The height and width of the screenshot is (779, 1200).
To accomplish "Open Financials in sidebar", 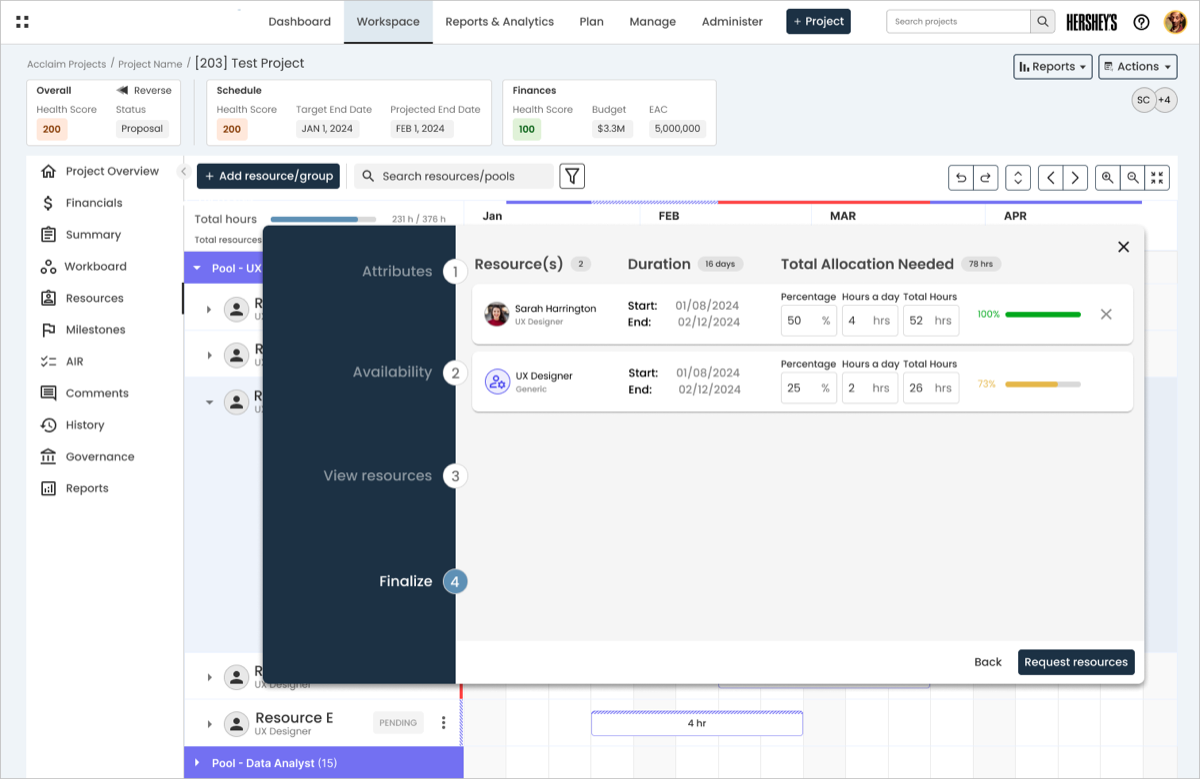I will click(x=81, y=203).
